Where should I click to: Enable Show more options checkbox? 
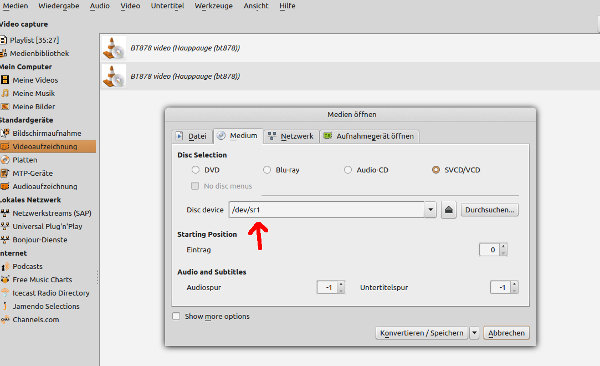coord(176,316)
